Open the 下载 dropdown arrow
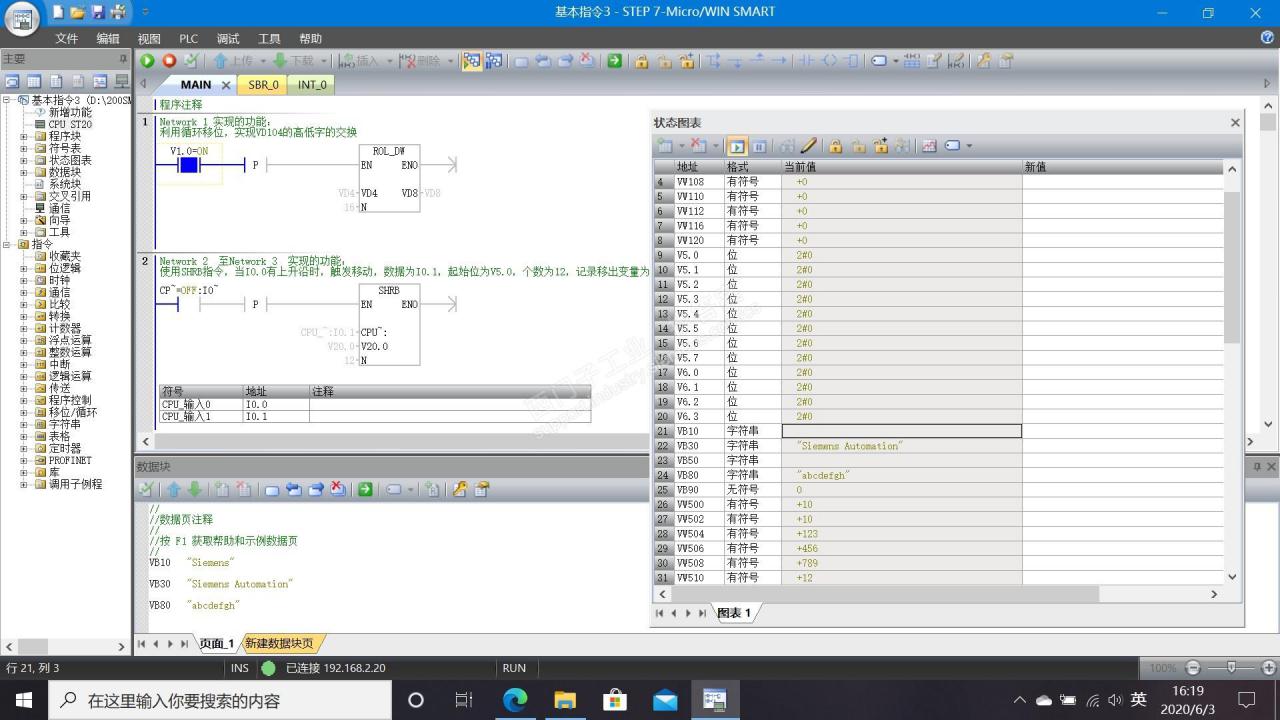Image resolution: width=1280 pixels, height=720 pixels. pyautogui.click(x=323, y=61)
